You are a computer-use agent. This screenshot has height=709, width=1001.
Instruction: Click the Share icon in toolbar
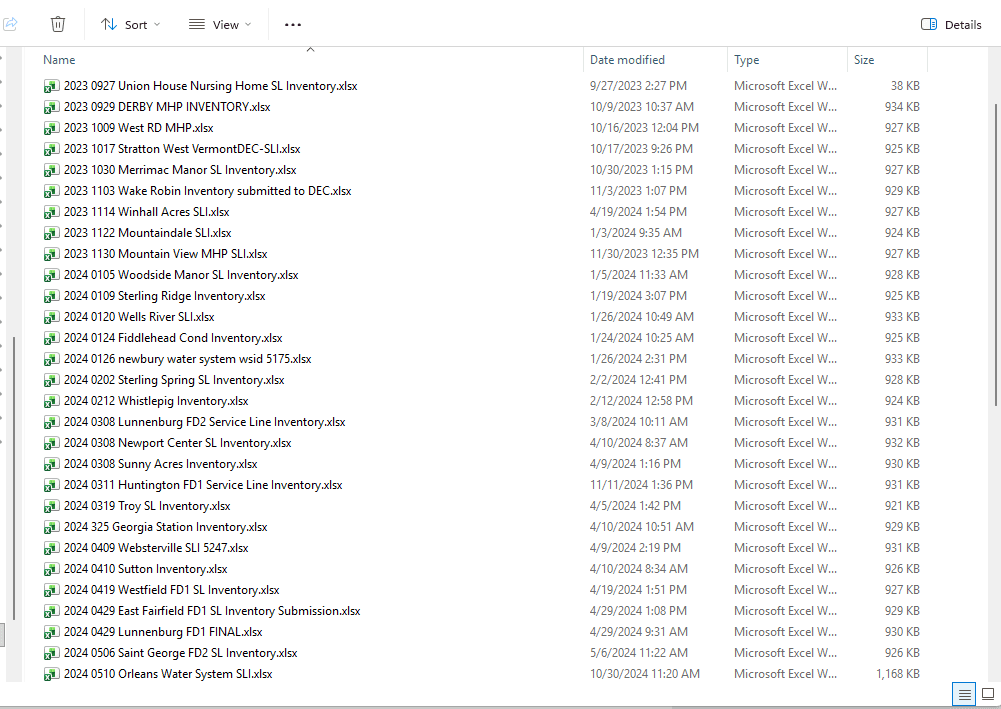coord(10,24)
